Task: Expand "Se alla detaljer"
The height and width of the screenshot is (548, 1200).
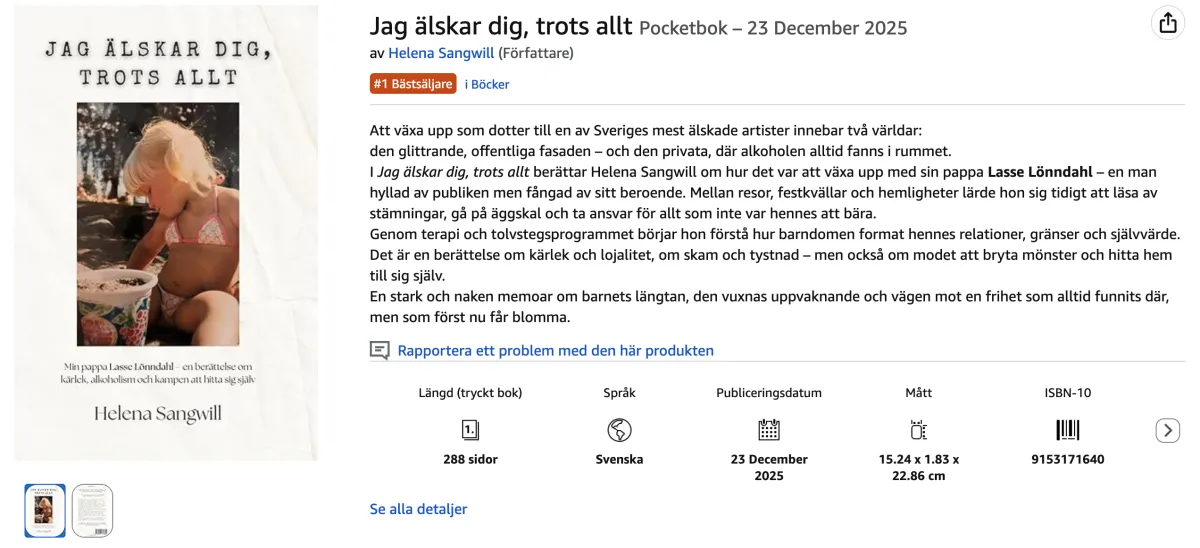Action: coord(418,509)
